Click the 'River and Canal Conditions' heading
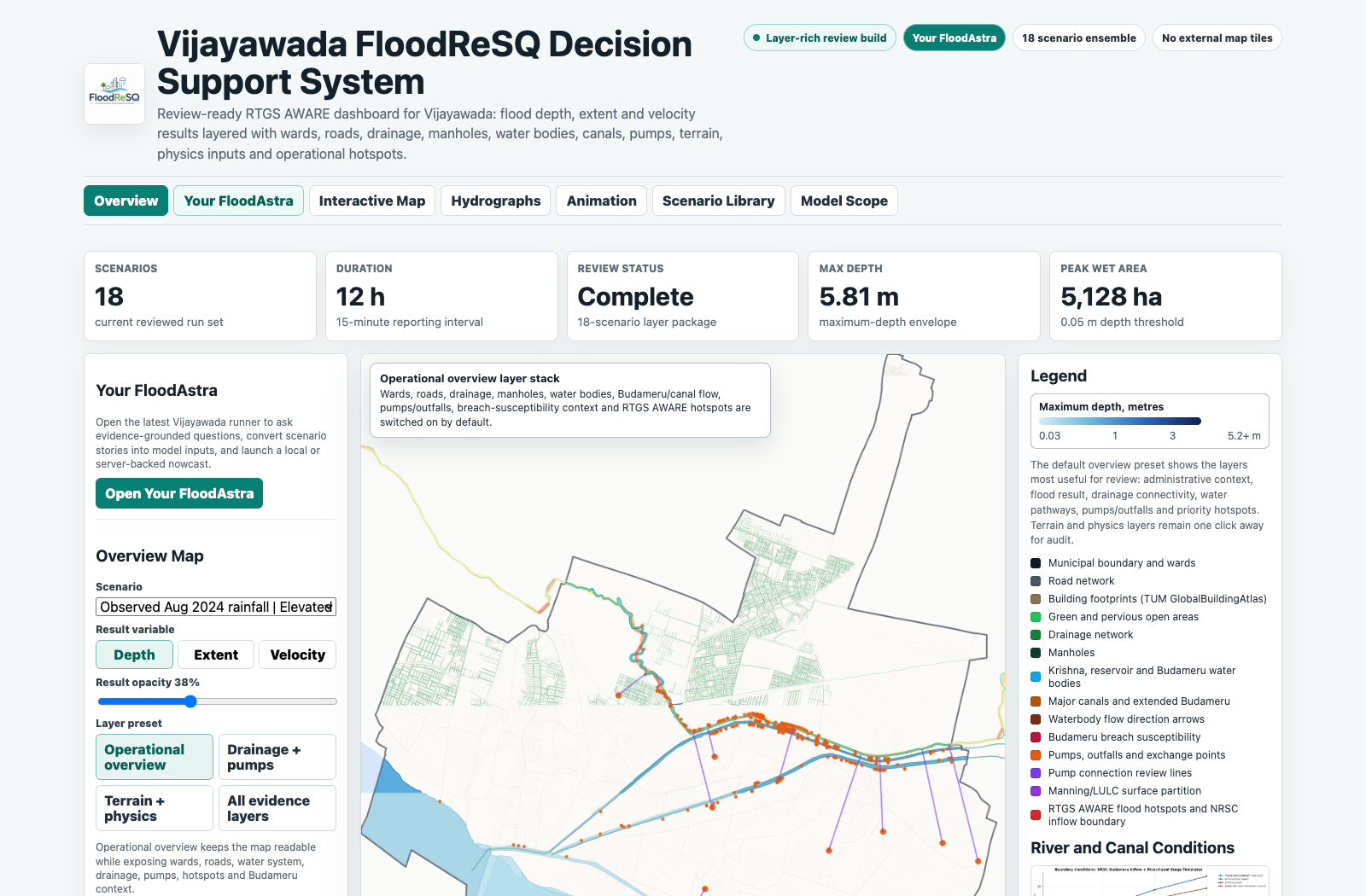 1132,848
